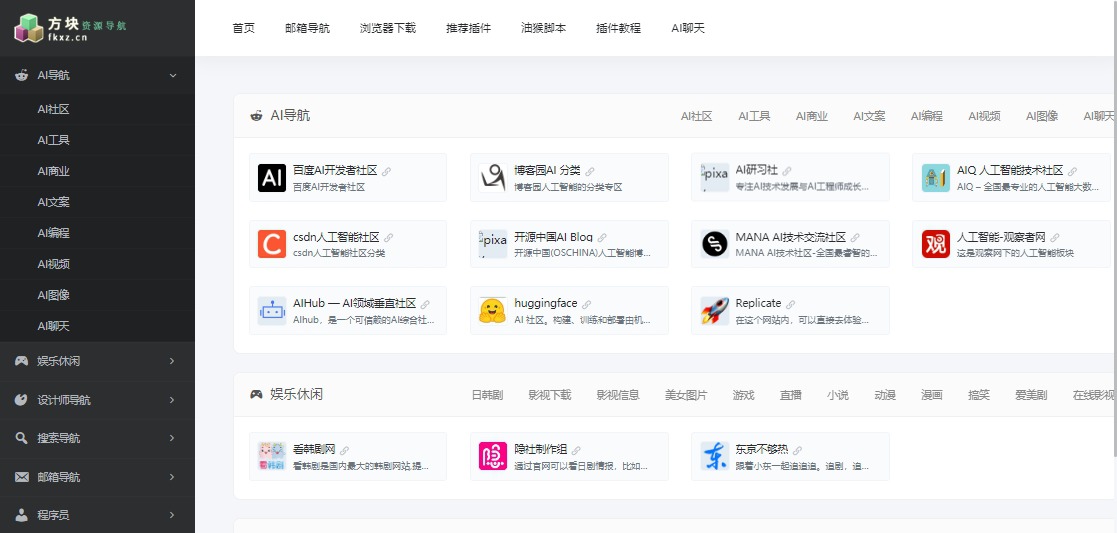Image resolution: width=1117 pixels, height=533 pixels.
Task: Click the palette icon beside 设计师导航
Action: (21, 400)
